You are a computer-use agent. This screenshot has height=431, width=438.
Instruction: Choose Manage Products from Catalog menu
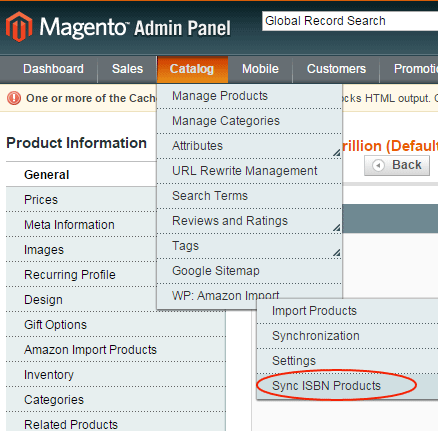pos(249,96)
